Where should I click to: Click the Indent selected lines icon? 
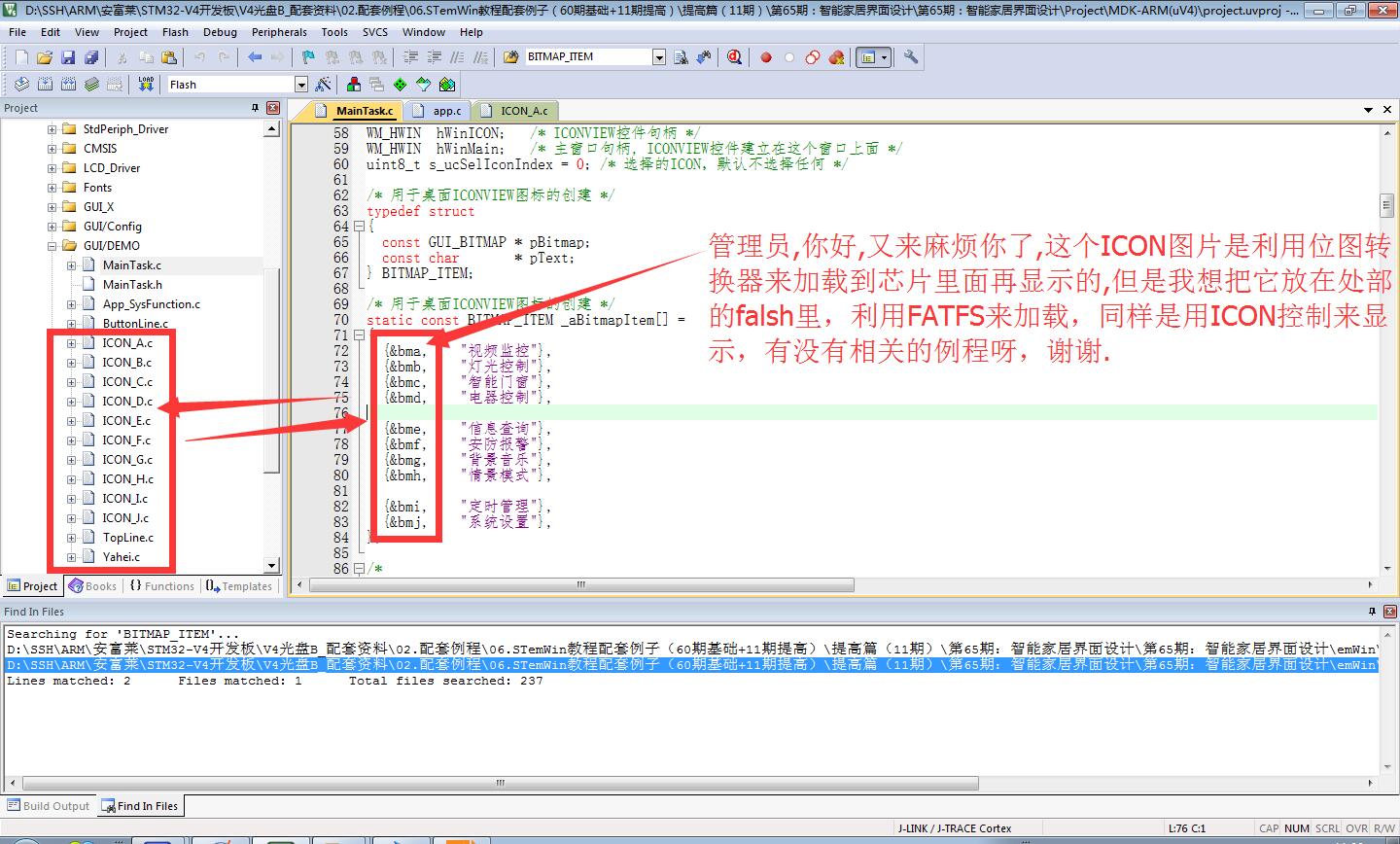[x=410, y=57]
